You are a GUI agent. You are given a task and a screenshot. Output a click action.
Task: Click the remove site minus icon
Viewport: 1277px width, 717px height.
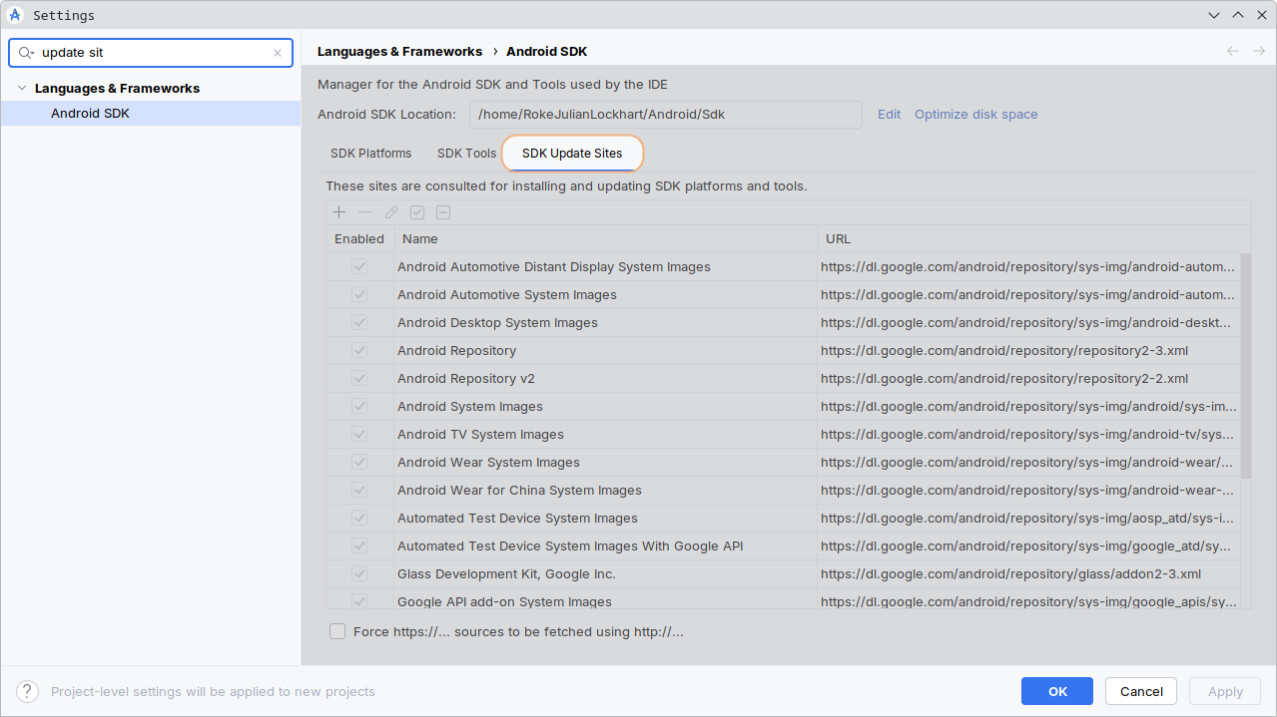(365, 212)
